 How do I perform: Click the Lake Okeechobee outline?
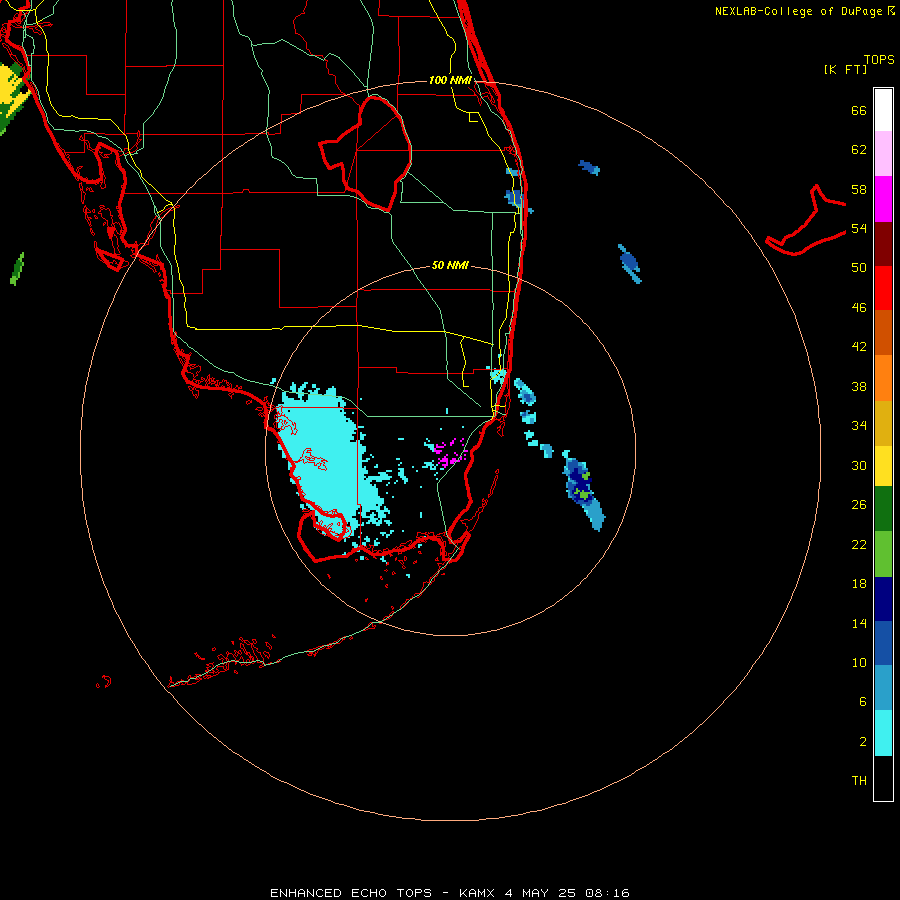(x=366, y=152)
